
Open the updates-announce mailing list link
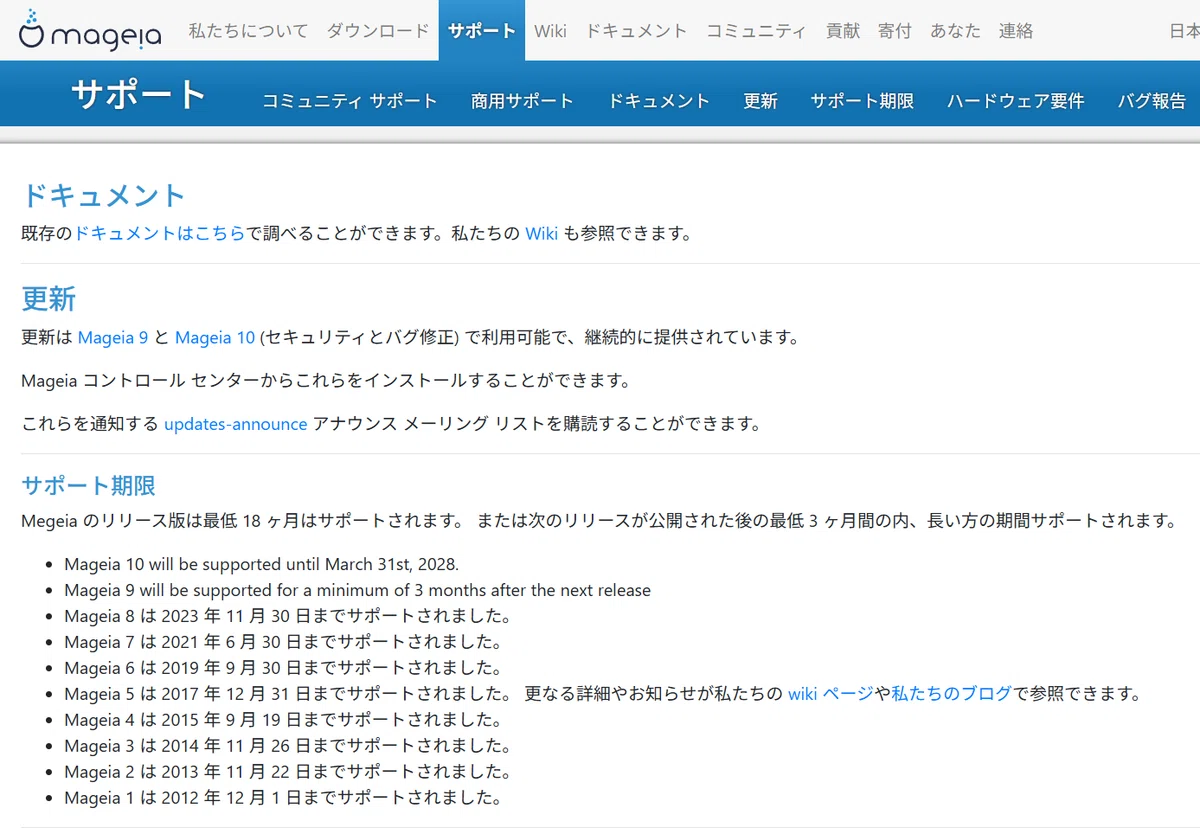235,424
